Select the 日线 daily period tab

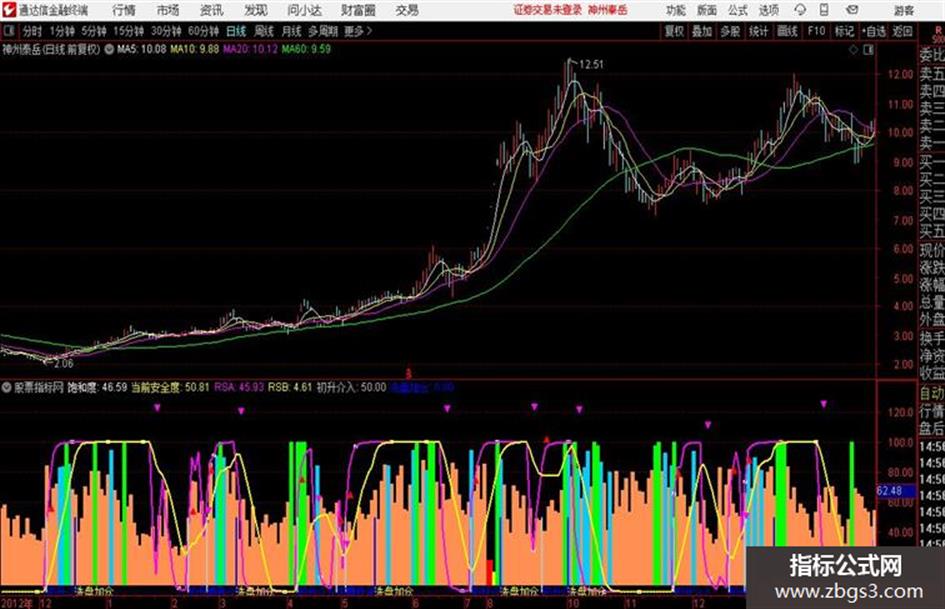coord(236,31)
